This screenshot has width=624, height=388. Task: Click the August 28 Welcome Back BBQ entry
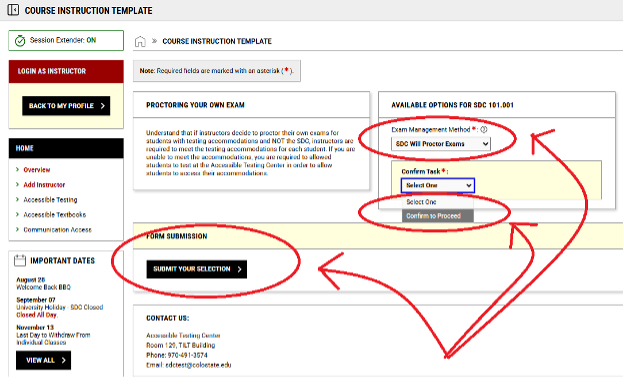[x=43, y=283]
